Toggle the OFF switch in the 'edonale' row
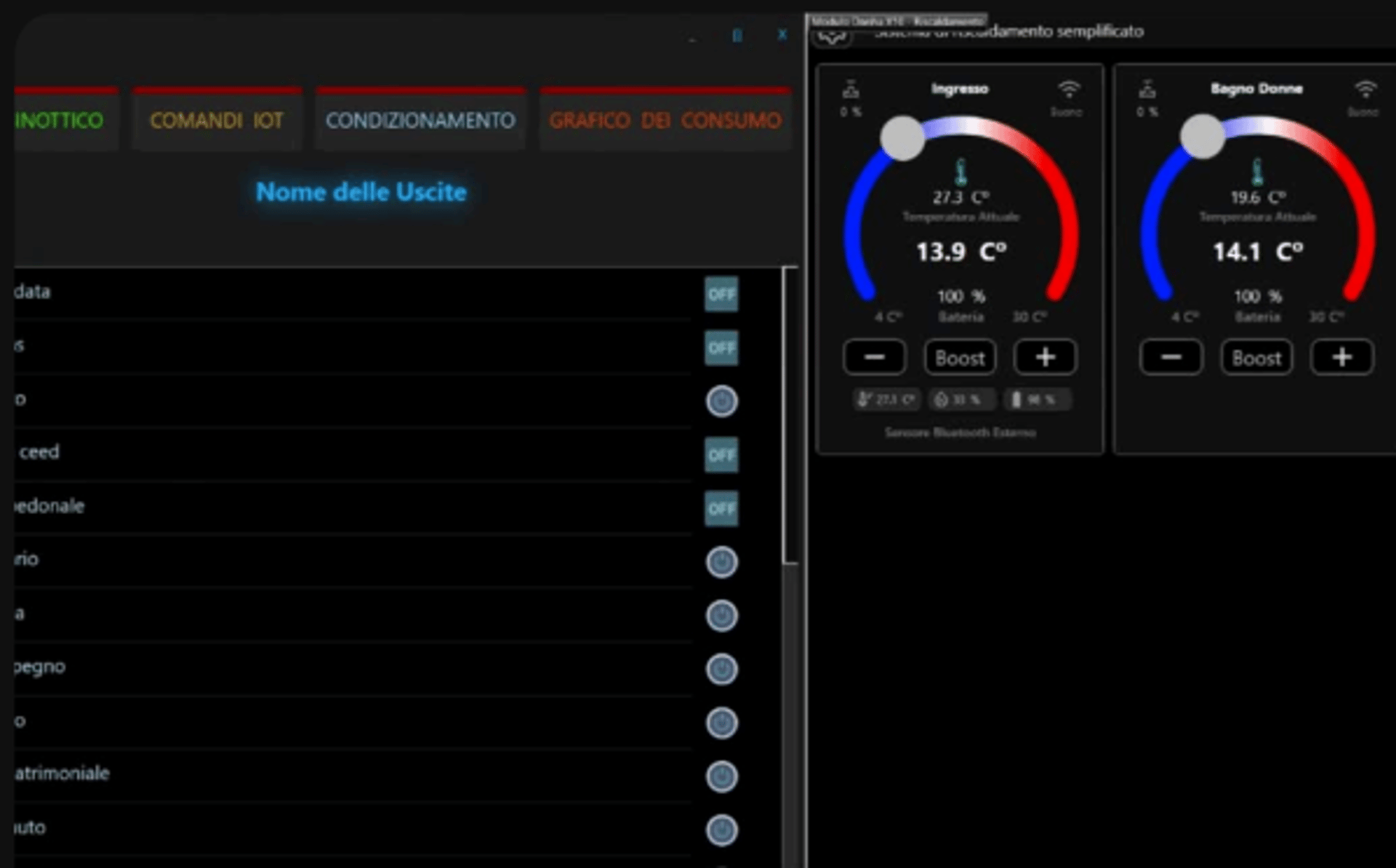This screenshot has height=868, width=1396. [x=721, y=508]
